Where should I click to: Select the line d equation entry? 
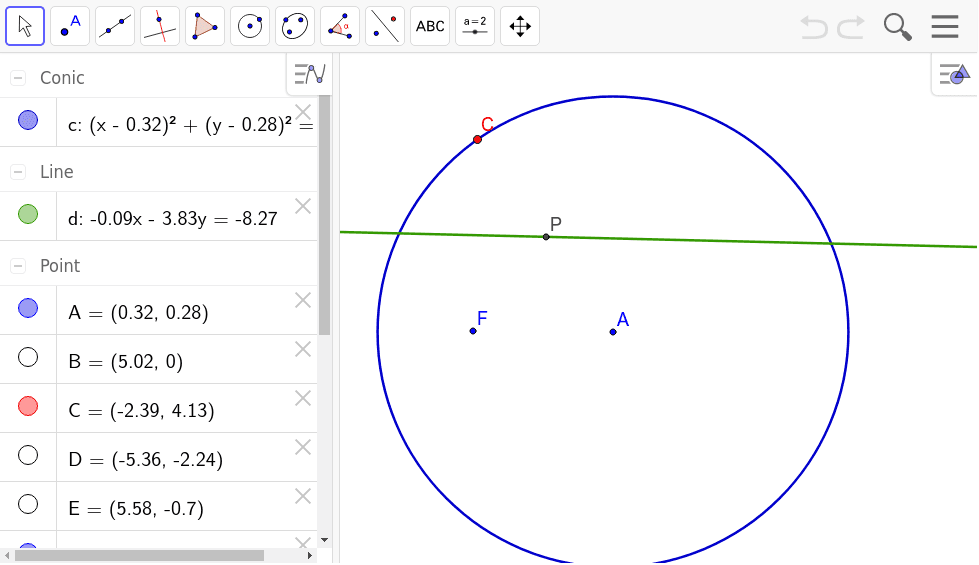pos(187,217)
